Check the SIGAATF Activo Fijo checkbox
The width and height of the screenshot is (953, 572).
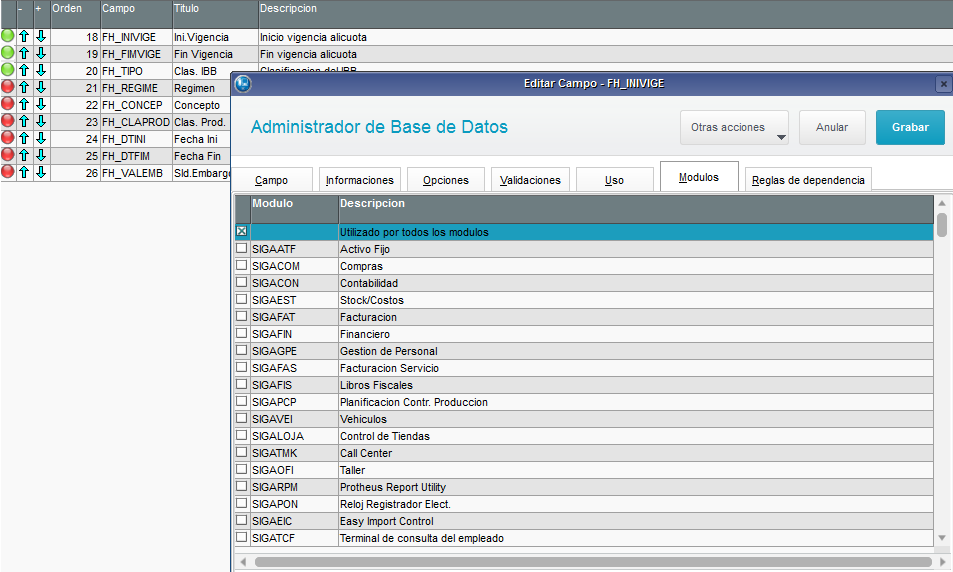coord(241,248)
